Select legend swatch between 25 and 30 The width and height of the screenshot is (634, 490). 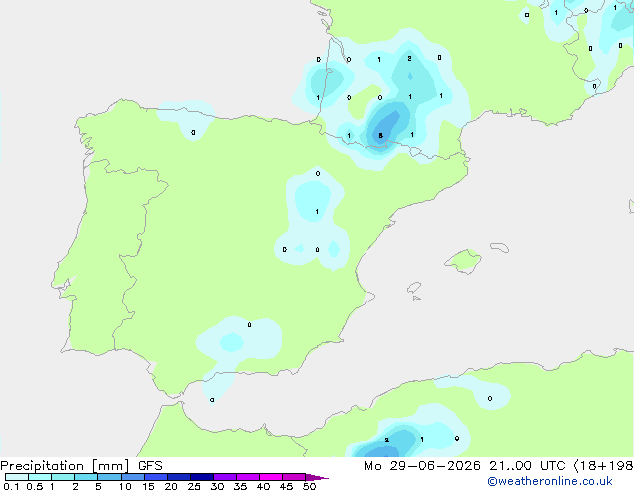202,477
